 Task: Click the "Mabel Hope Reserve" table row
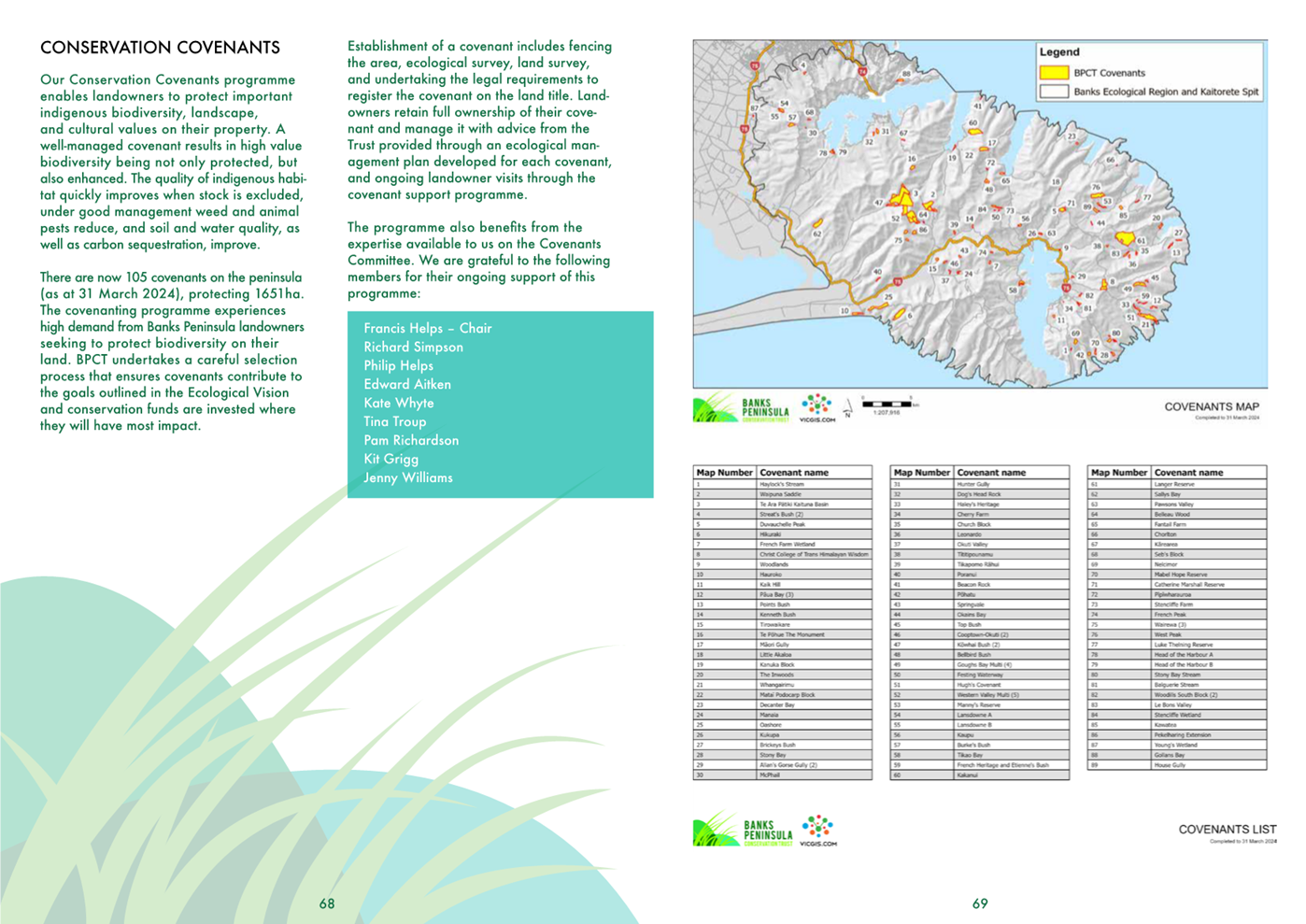coord(1177,574)
